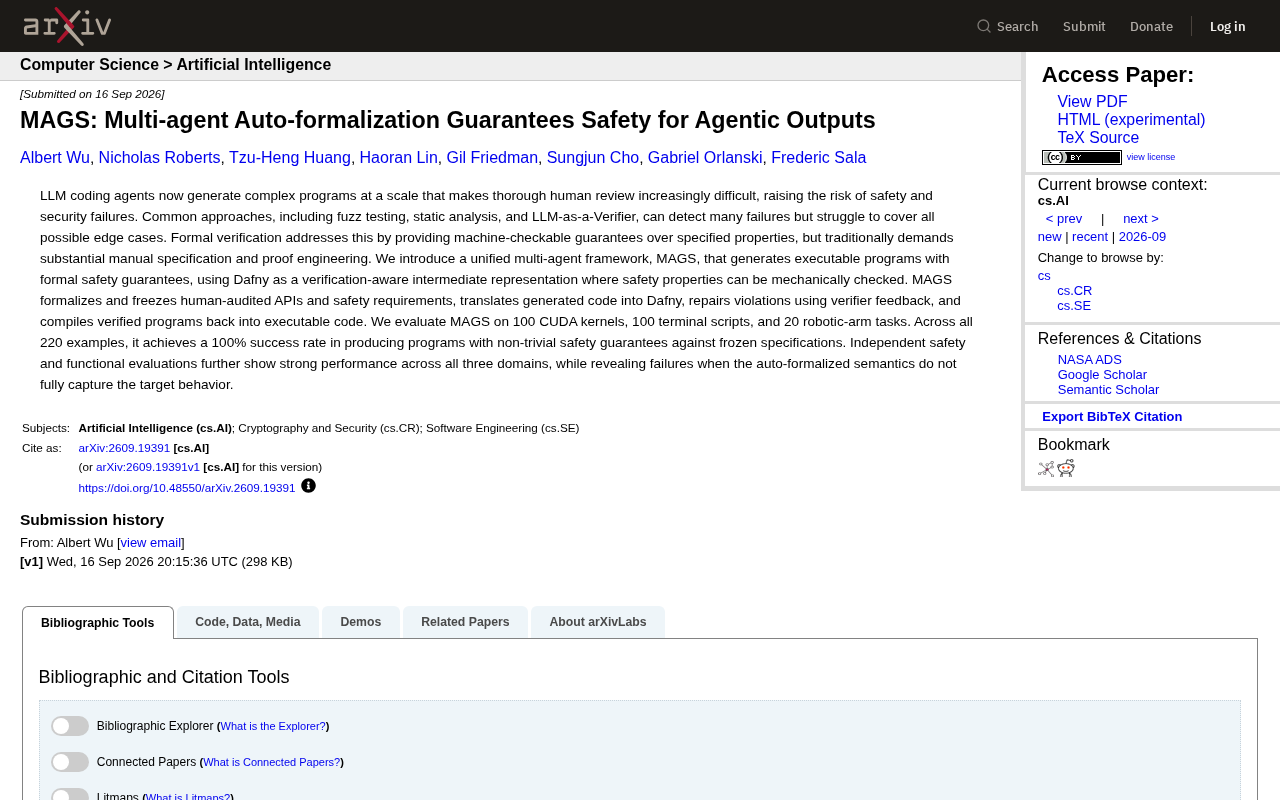Click the arXiv logo
This screenshot has width=1280, height=800.
point(67,26)
